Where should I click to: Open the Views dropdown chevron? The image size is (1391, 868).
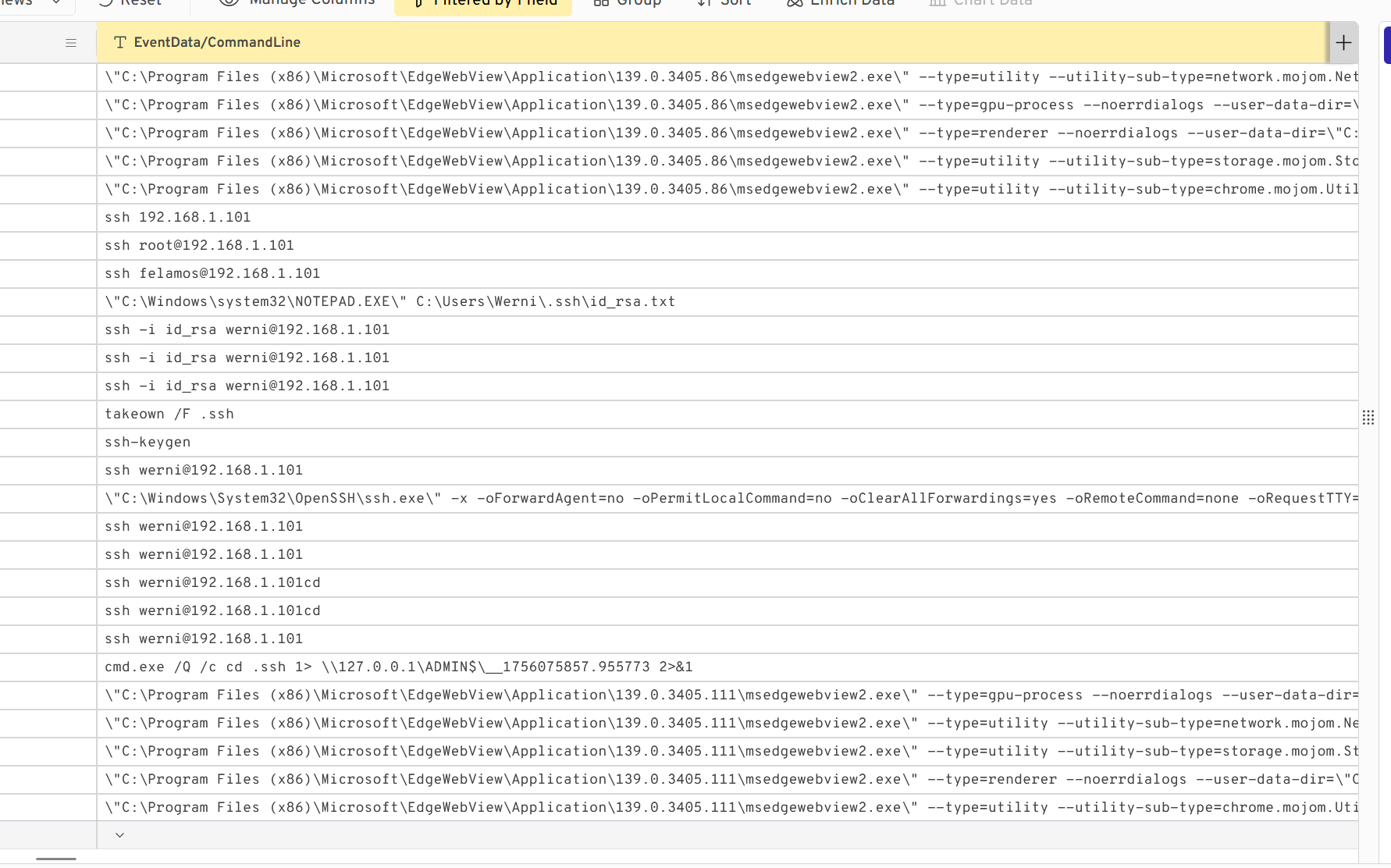pyautogui.click(x=55, y=3)
